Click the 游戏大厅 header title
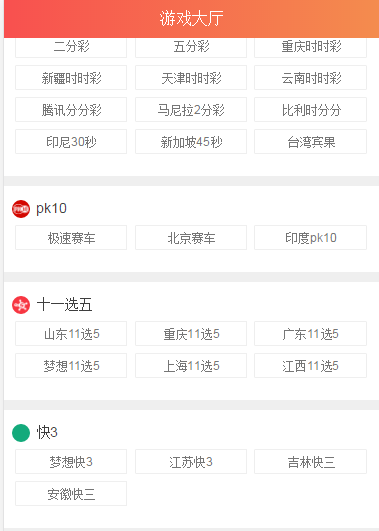 pyautogui.click(x=191, y=18)
